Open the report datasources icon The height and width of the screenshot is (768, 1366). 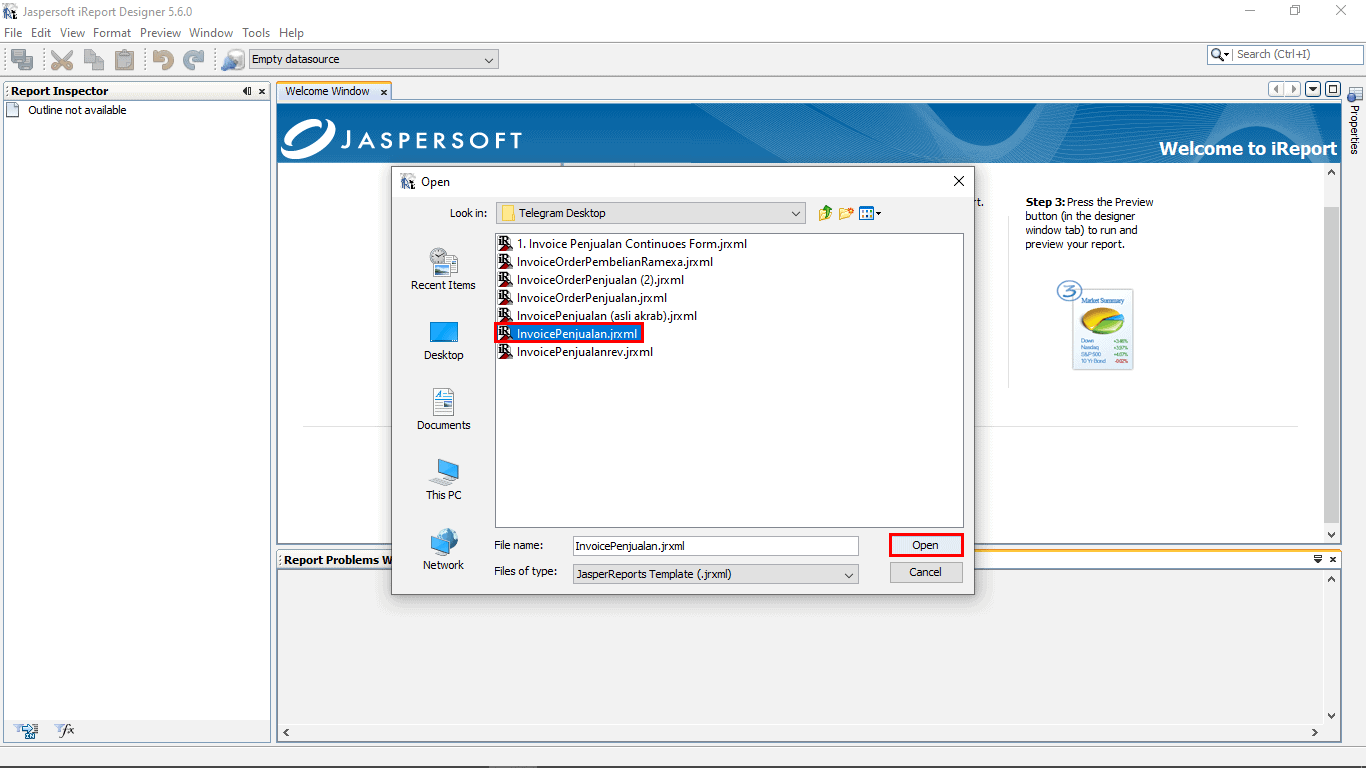[233, 60]
